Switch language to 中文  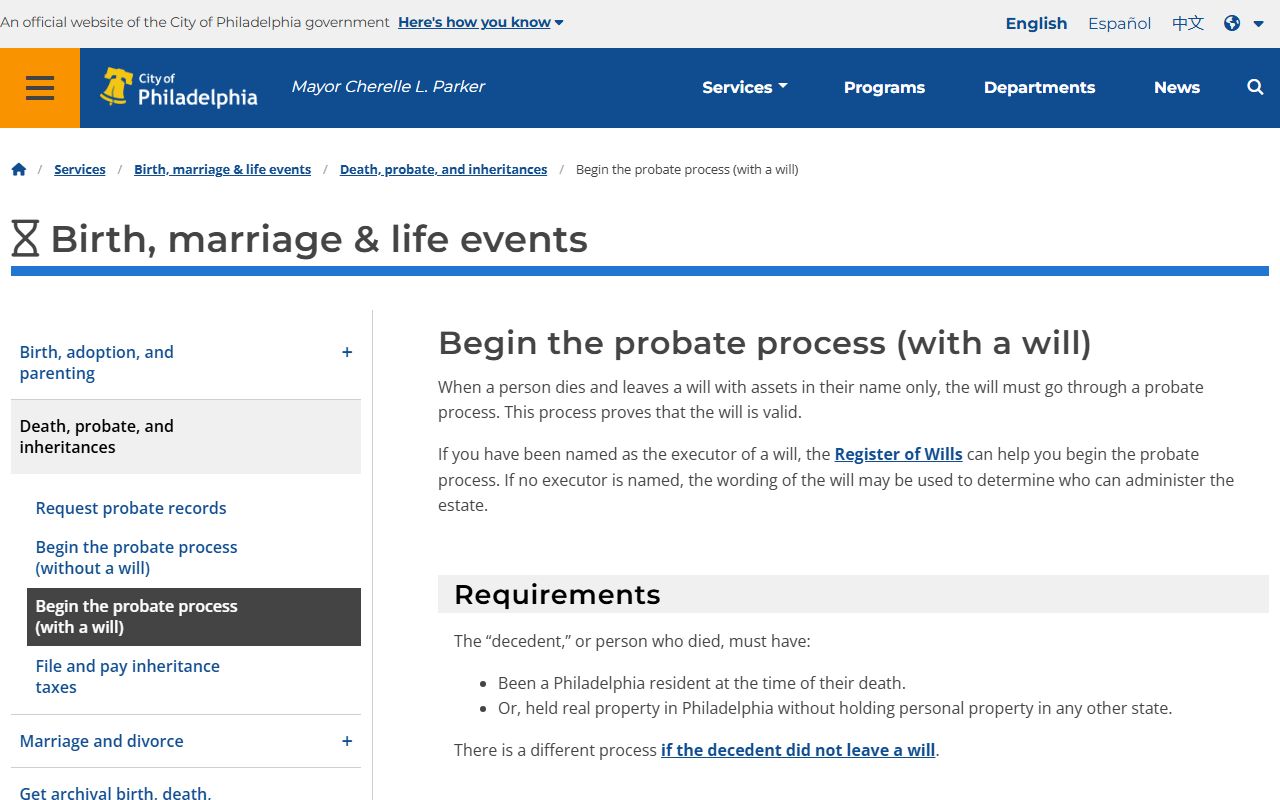[x=1188, y=23]
